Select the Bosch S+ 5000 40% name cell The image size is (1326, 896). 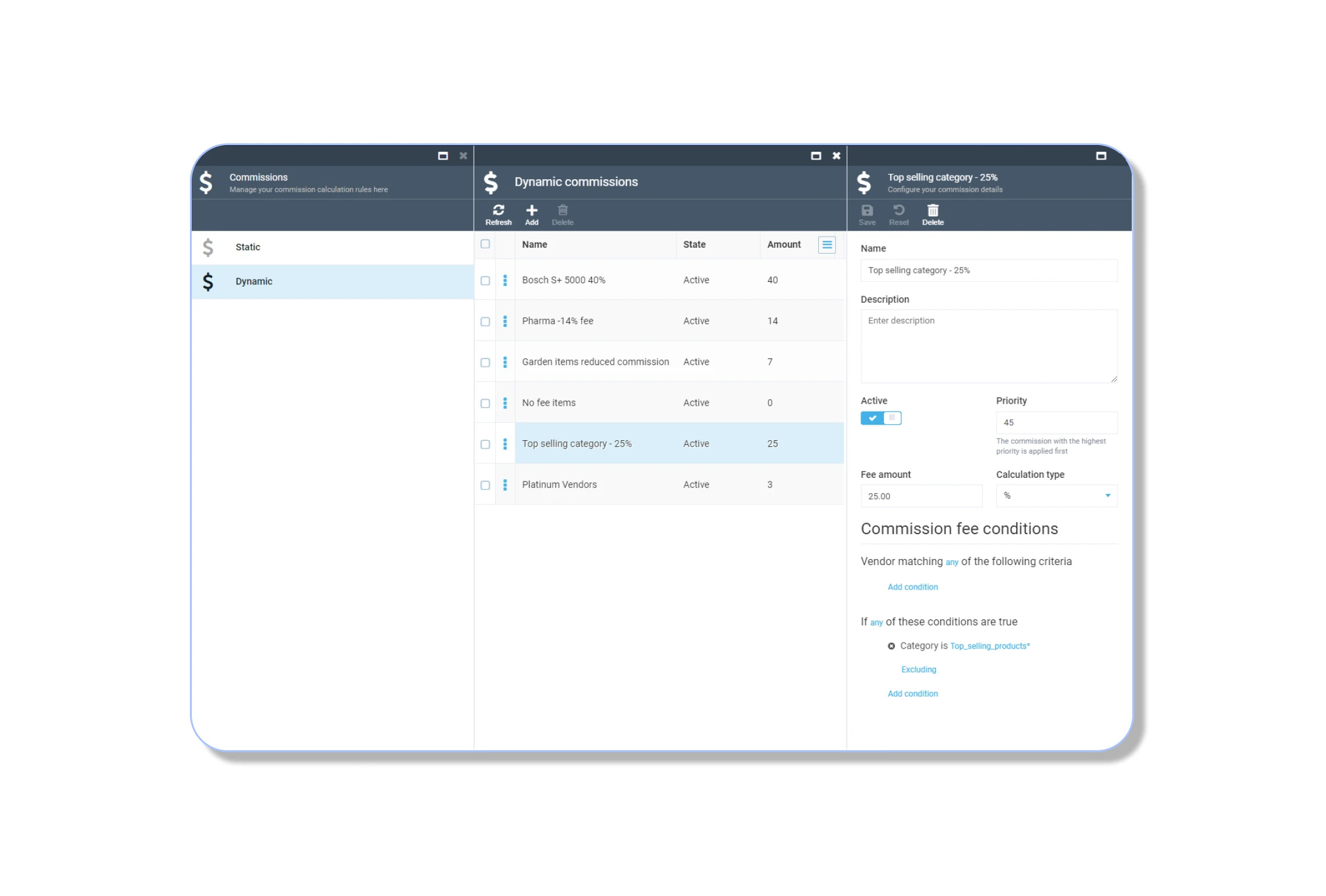point(564,280)
